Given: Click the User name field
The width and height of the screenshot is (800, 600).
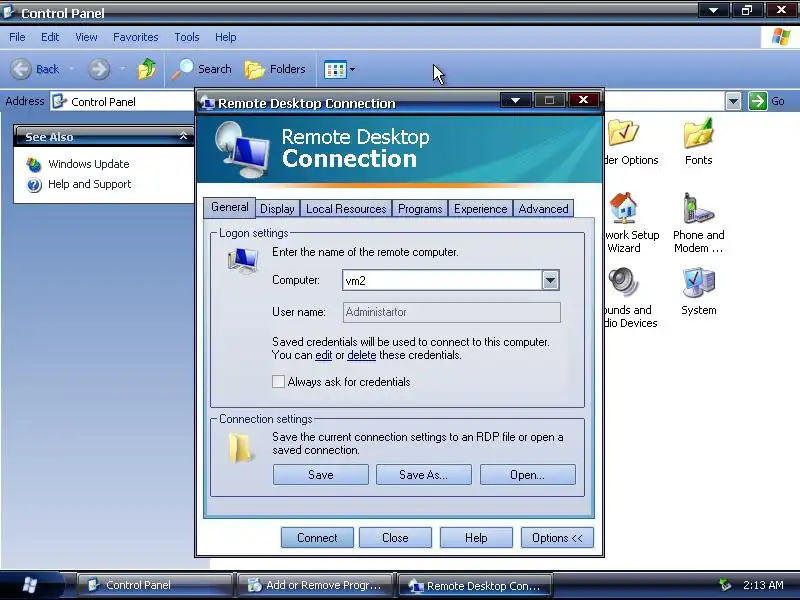Looking at the screenshot, I should pos(452,312).
